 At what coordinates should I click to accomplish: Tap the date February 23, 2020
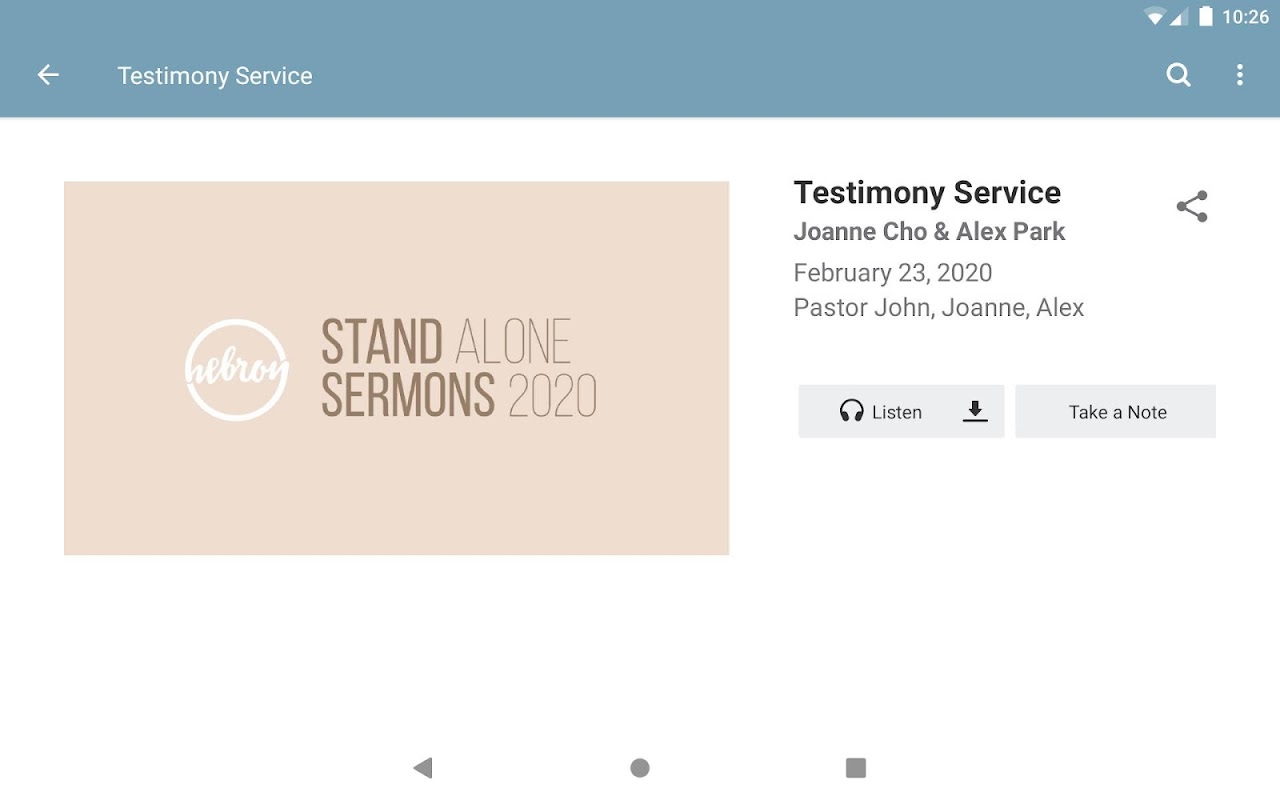[x=892, y=273]
